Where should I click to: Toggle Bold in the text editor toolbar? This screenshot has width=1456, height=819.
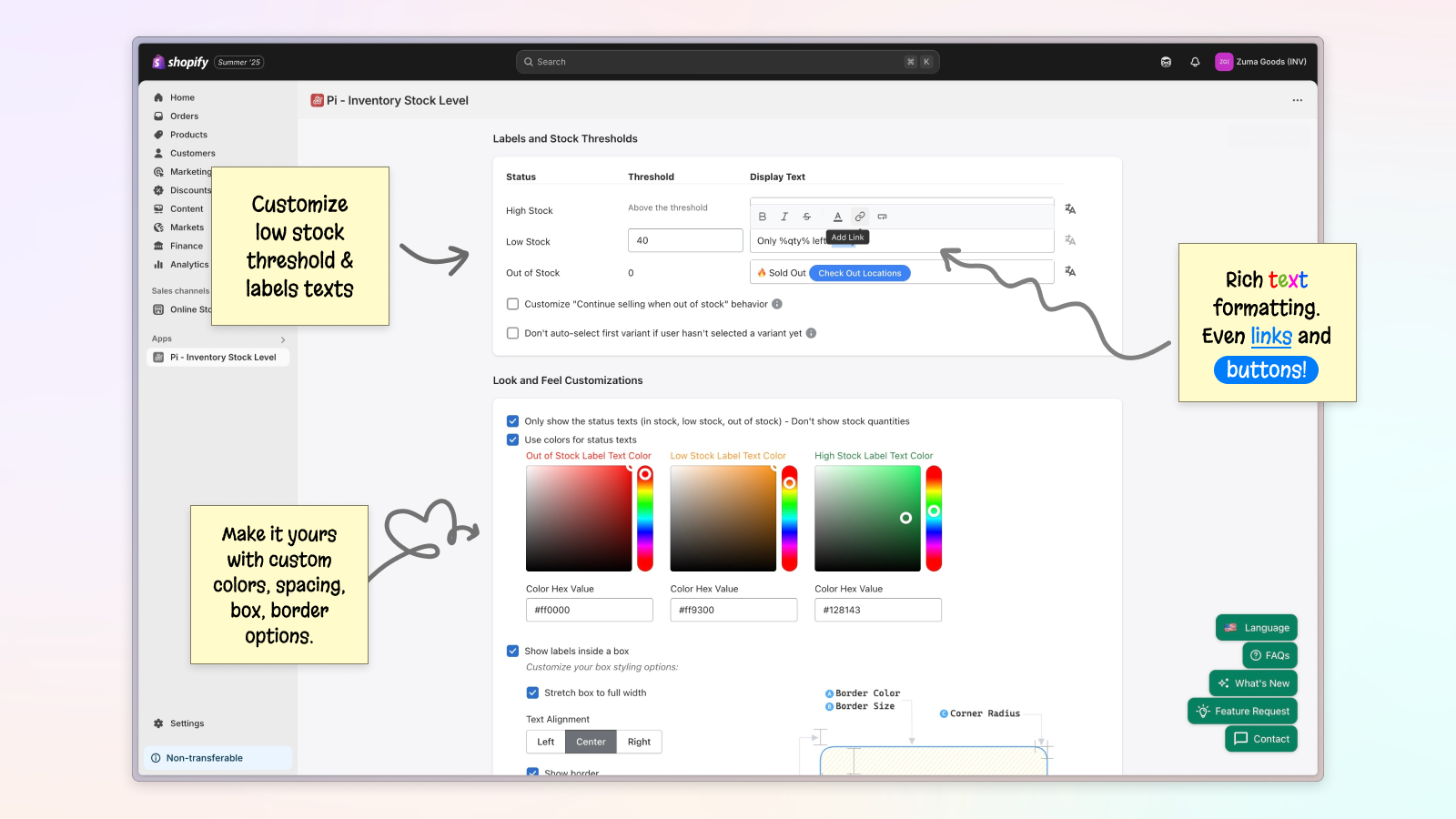tap(763, 217)
